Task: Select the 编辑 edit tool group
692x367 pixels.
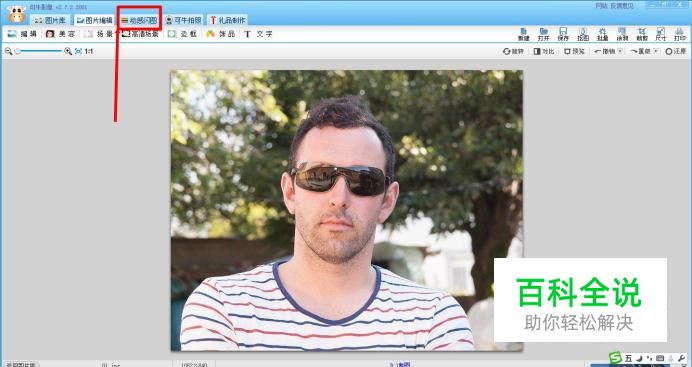Action: (x=23, y=34)
